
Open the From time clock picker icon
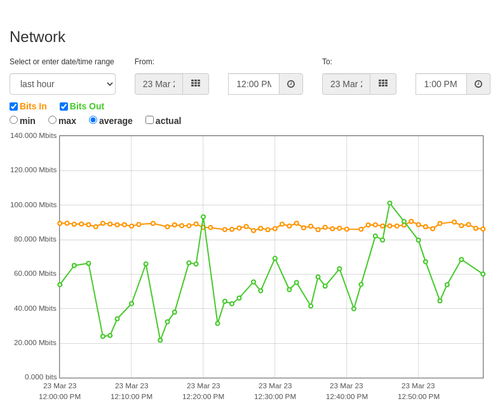point(291,84)
